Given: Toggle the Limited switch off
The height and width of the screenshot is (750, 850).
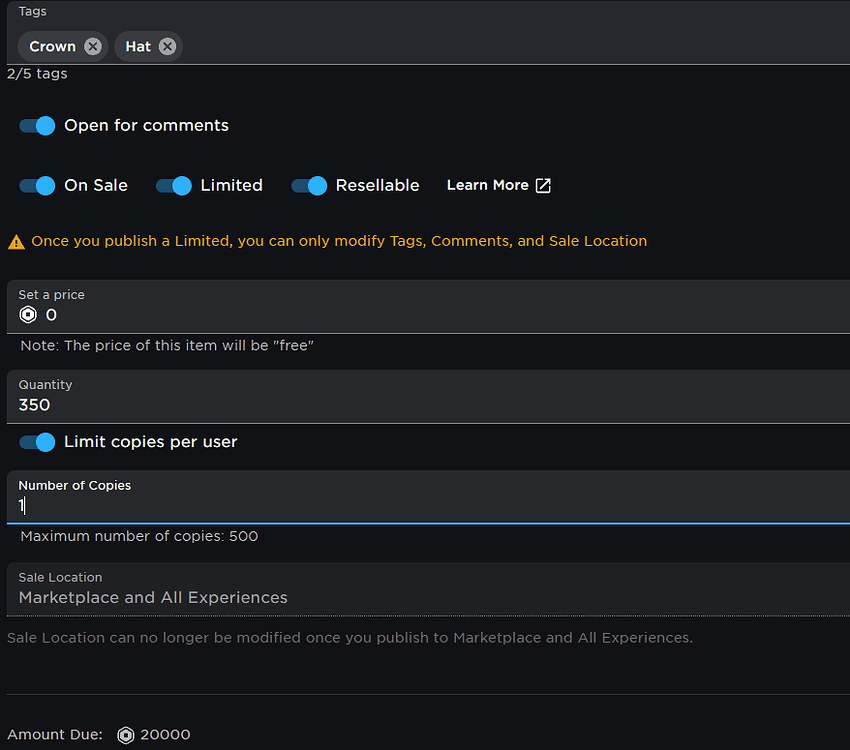Looking at the screenshot, I should (x=172, y=185).
